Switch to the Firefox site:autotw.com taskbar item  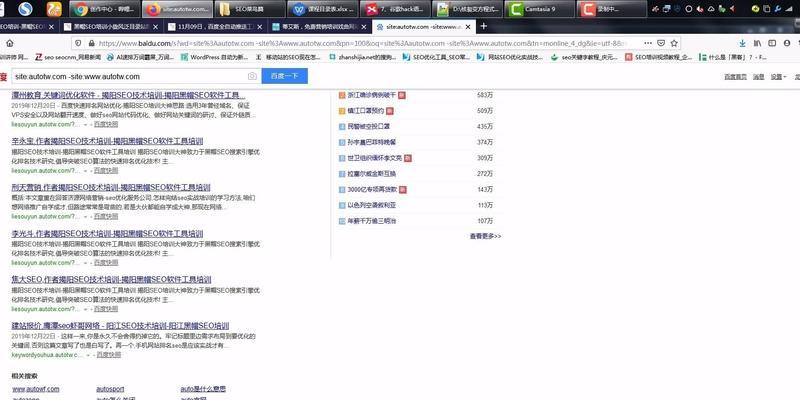pyautogui.click(x=177, y=9)
